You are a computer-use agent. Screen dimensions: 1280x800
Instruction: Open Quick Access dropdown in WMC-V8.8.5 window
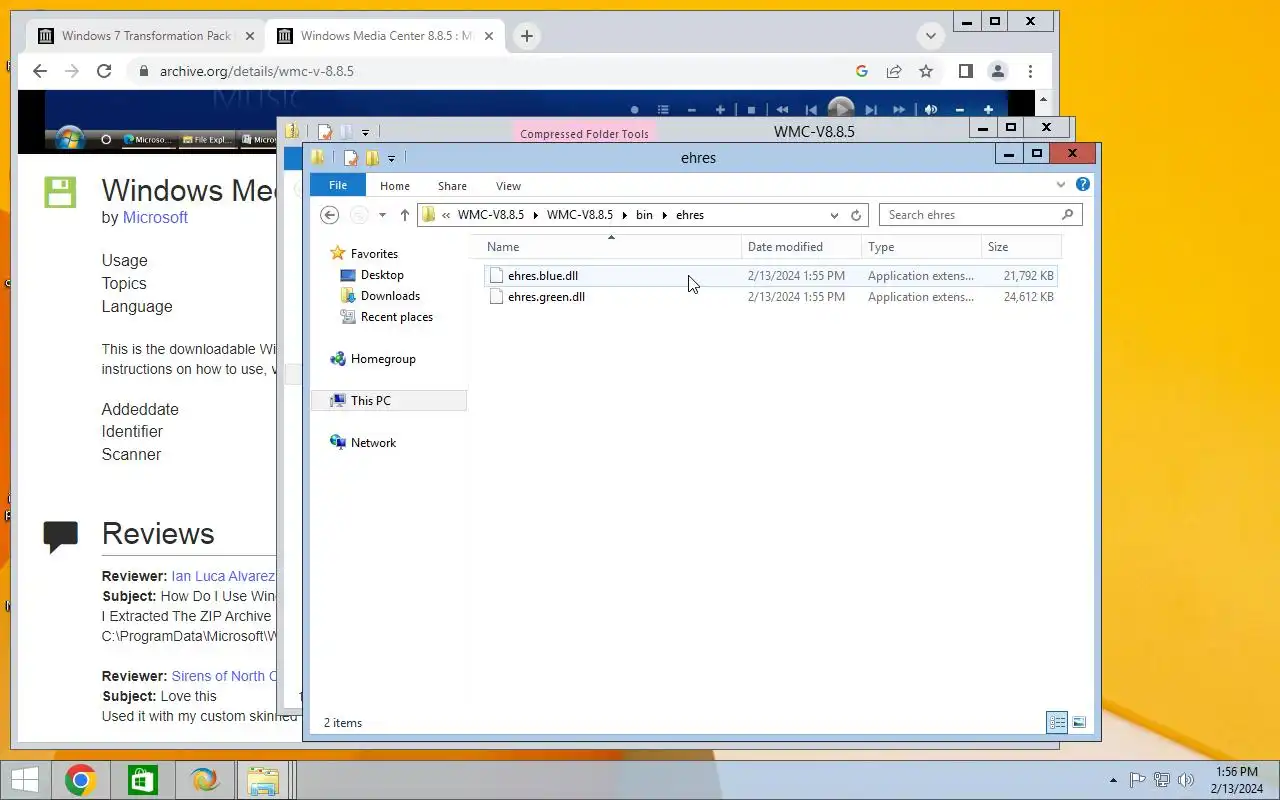click(365, 132)
